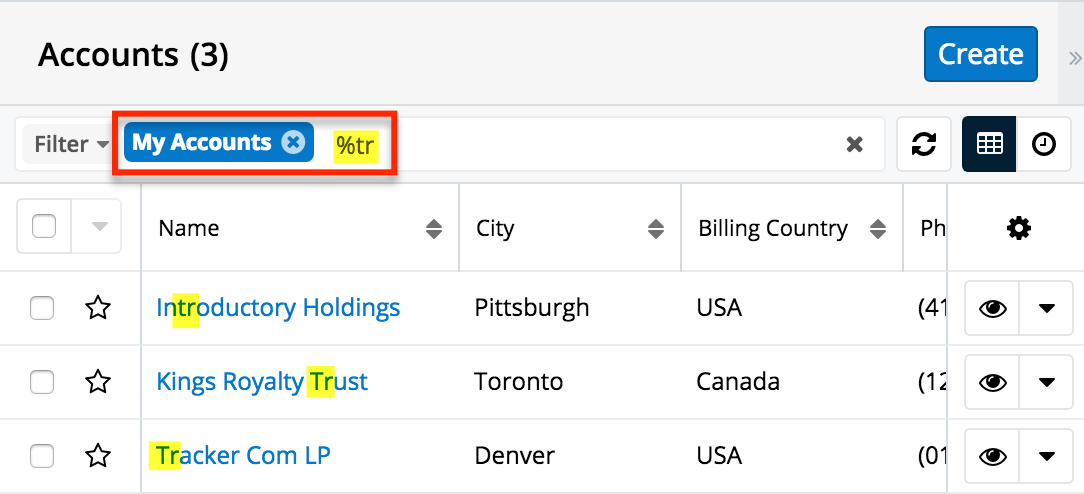The width and height of the screenshot is (1084, 494).
Task: Open the Tracker Com LP account link
Action: point(243,456)
